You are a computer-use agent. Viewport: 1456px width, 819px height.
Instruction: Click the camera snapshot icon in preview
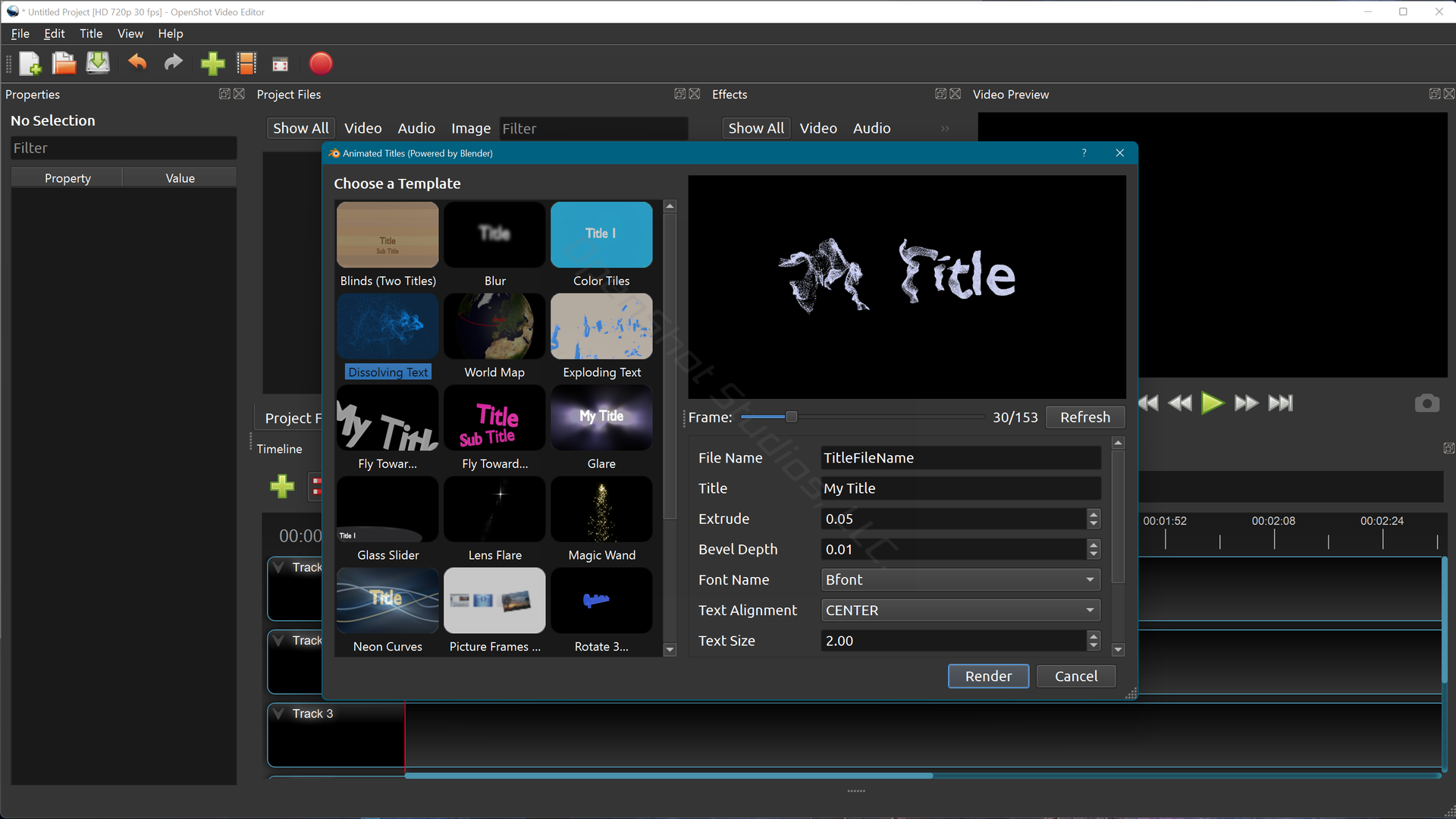coord(1426,403)
